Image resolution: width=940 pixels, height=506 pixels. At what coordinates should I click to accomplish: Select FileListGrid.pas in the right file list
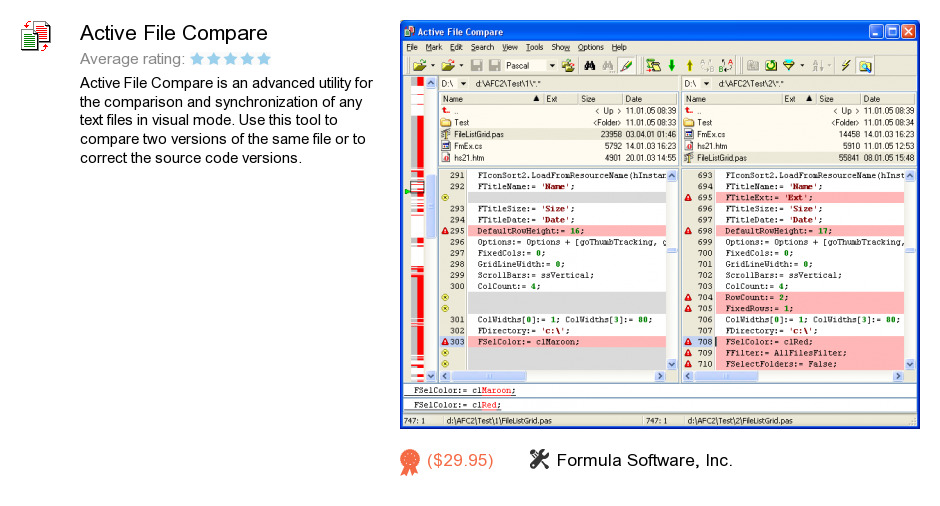pyautogui.click(x=800, y=158)
